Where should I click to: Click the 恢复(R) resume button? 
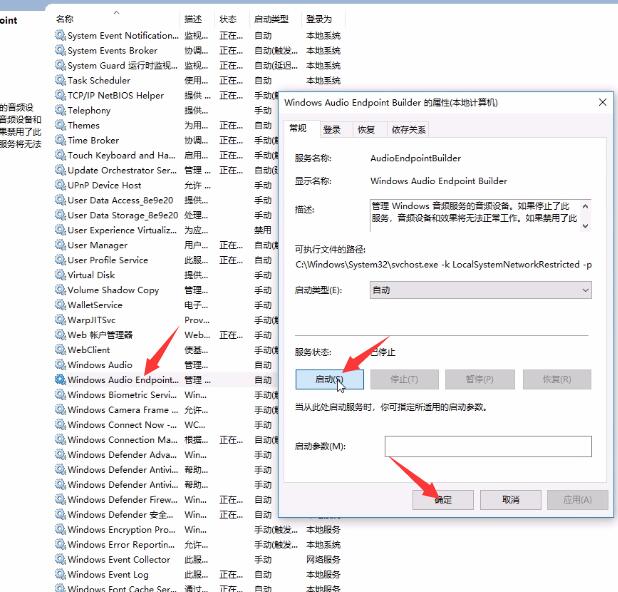[557, 380]
